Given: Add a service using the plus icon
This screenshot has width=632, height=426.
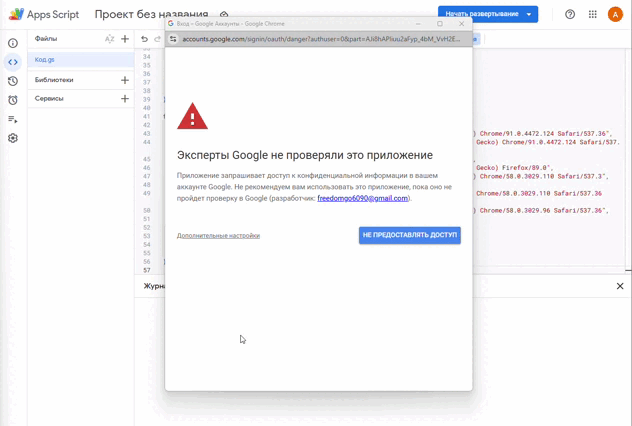Looking at the screenshot, I should point(125,99).
